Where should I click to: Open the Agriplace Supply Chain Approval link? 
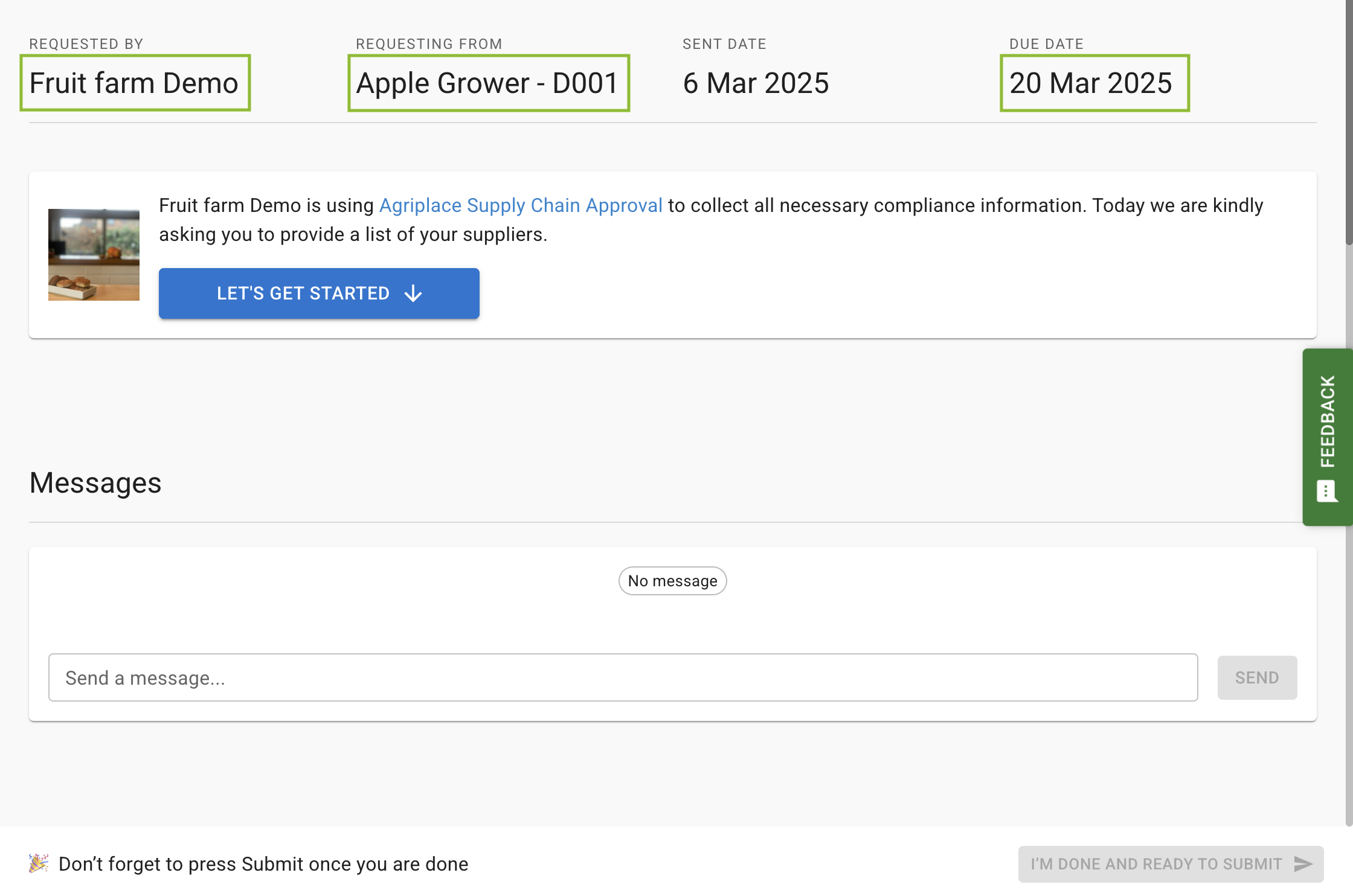(x=521, y=205)
